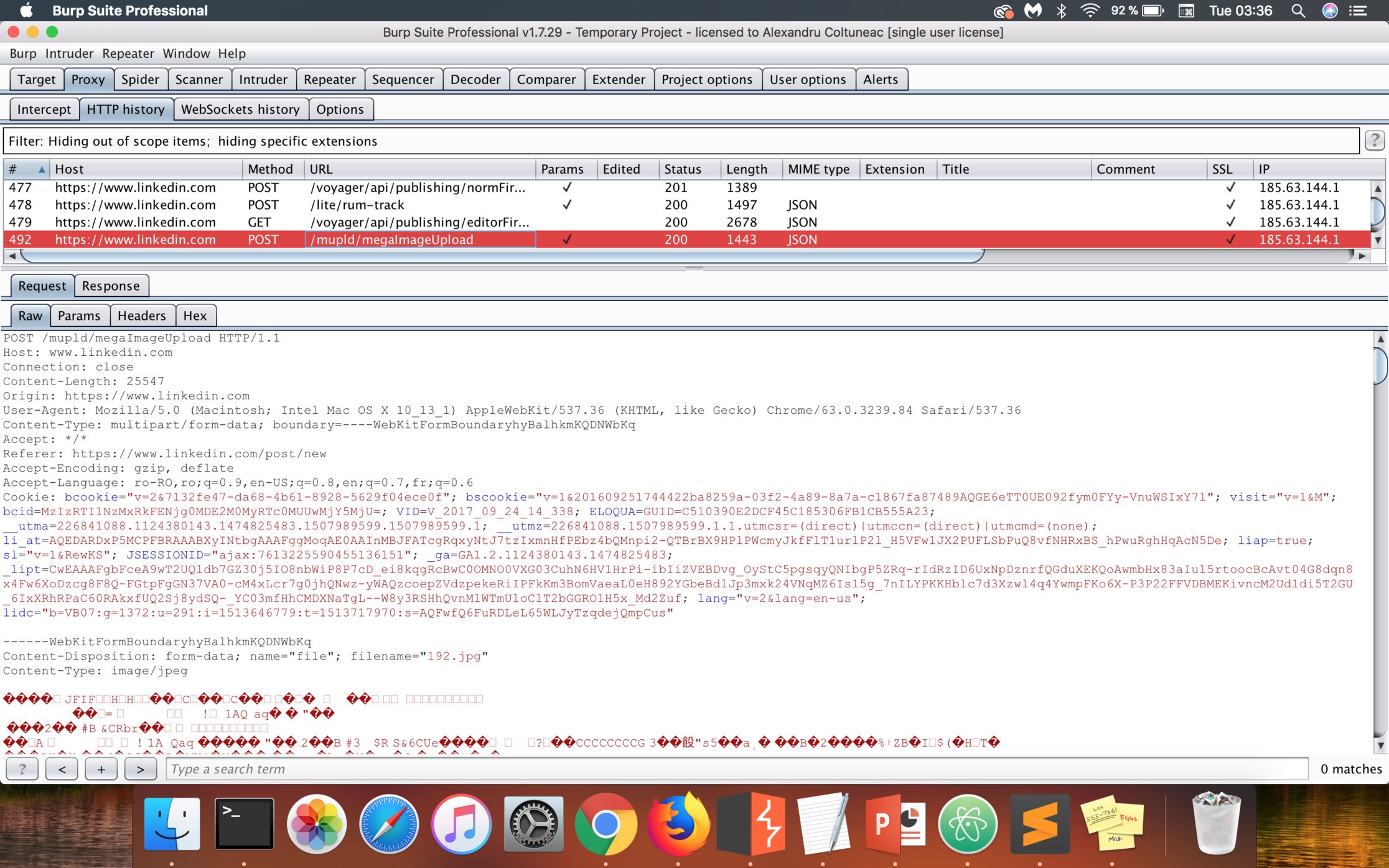The image size is (1389, 868).
Task: Click the filter bar to edit filters
Action: point(681,141)
